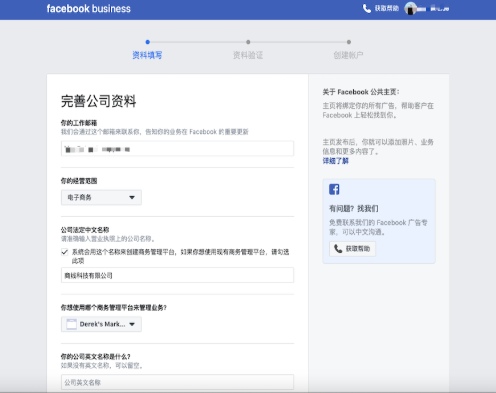This screenshot has height=393, width=496.
Task: Click the 资料填写 step dot
Action: (x=147, y=42)
